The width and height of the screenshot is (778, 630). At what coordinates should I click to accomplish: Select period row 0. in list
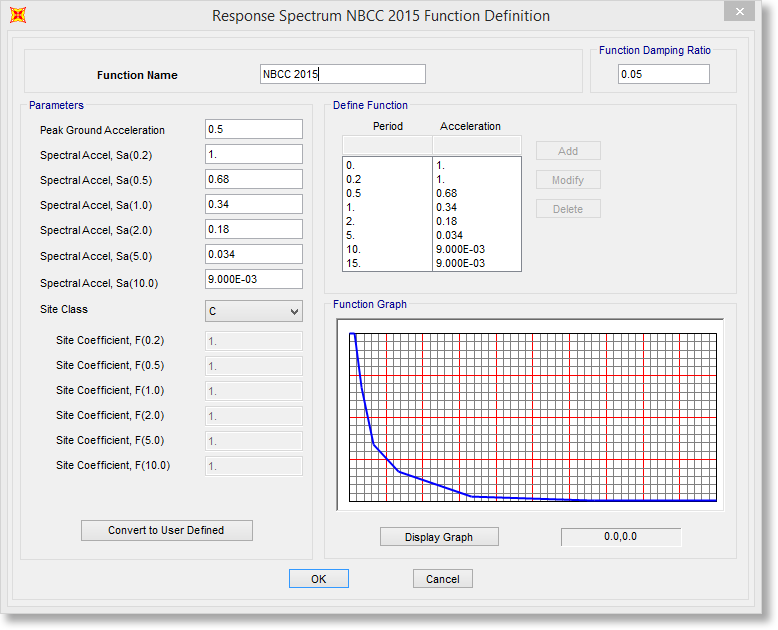click(350, 165)
